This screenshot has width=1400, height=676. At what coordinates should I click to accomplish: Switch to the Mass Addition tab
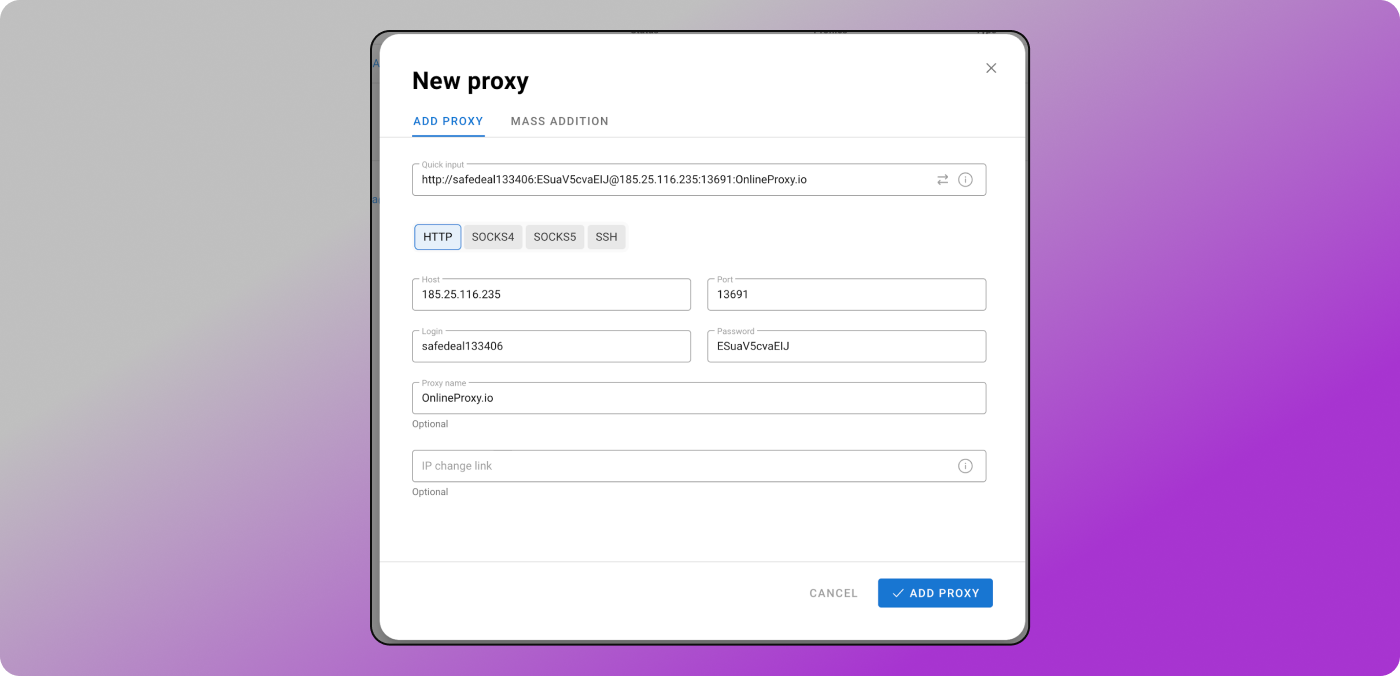(559, 121)
